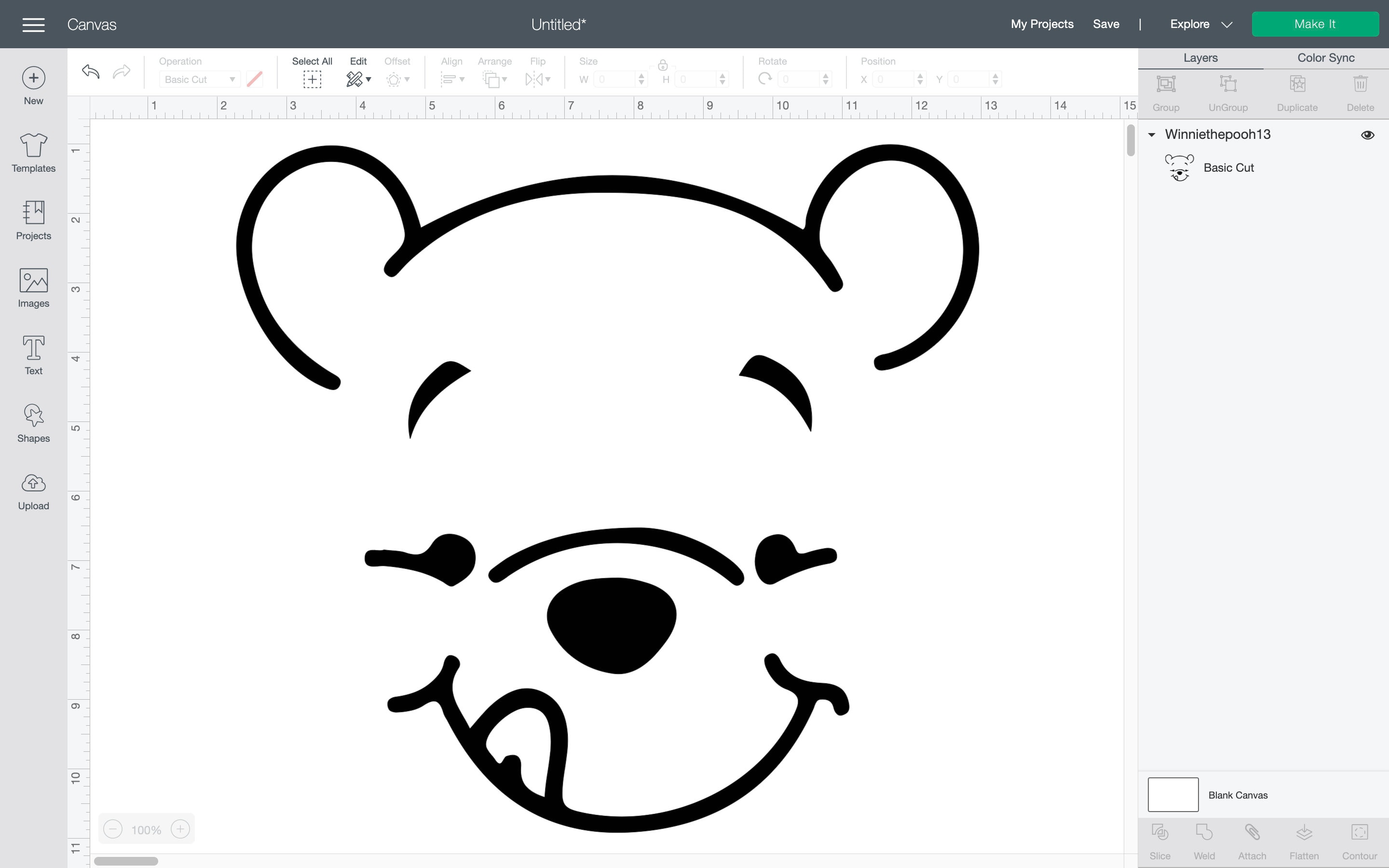1389x868 pixels.
Task: Delete the selected layer
Action: (1360, 94)
